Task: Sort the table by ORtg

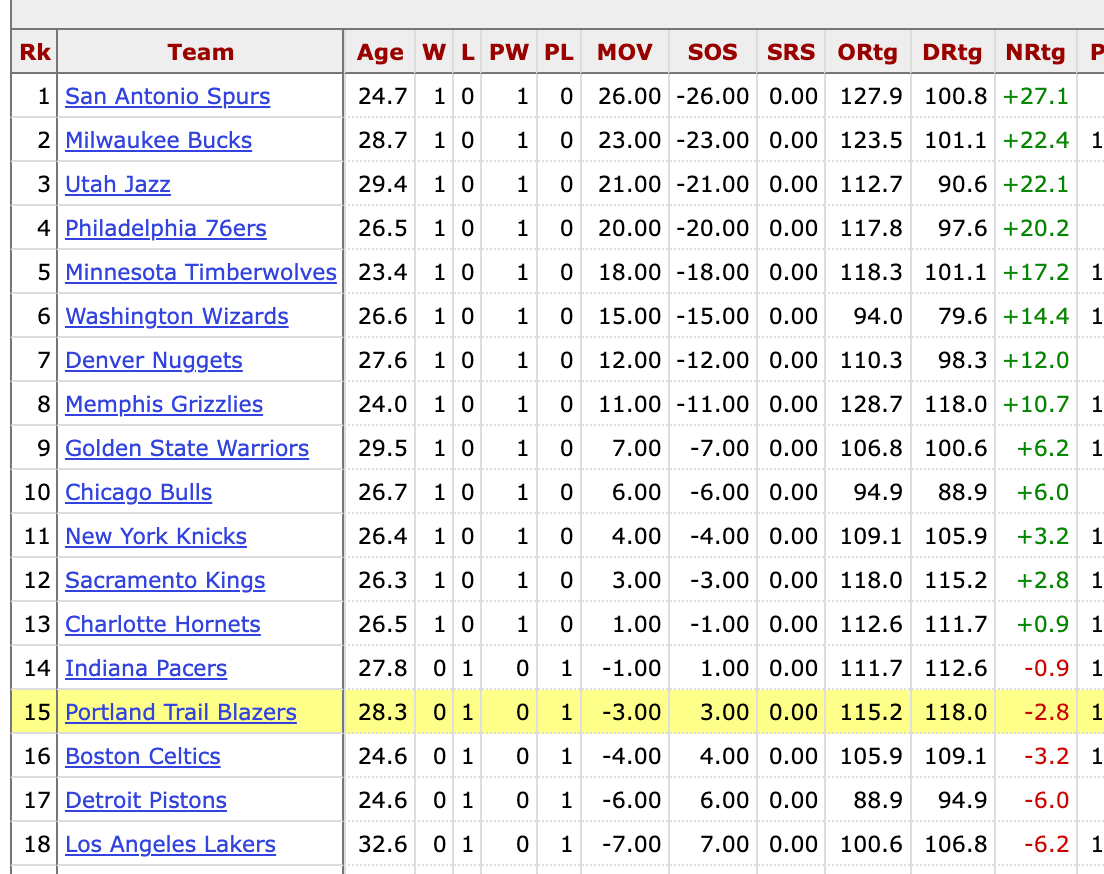Action: (x=868, y=52)
